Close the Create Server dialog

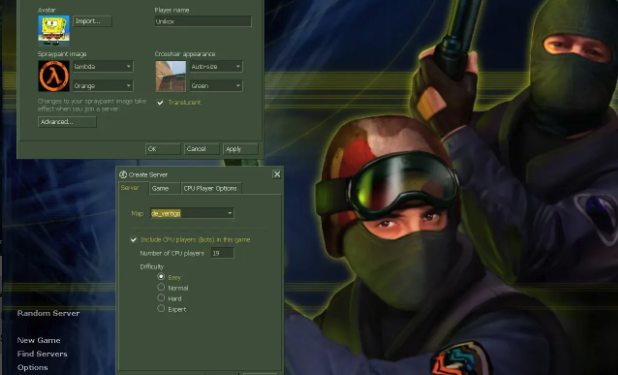click(x=277, y=174)
